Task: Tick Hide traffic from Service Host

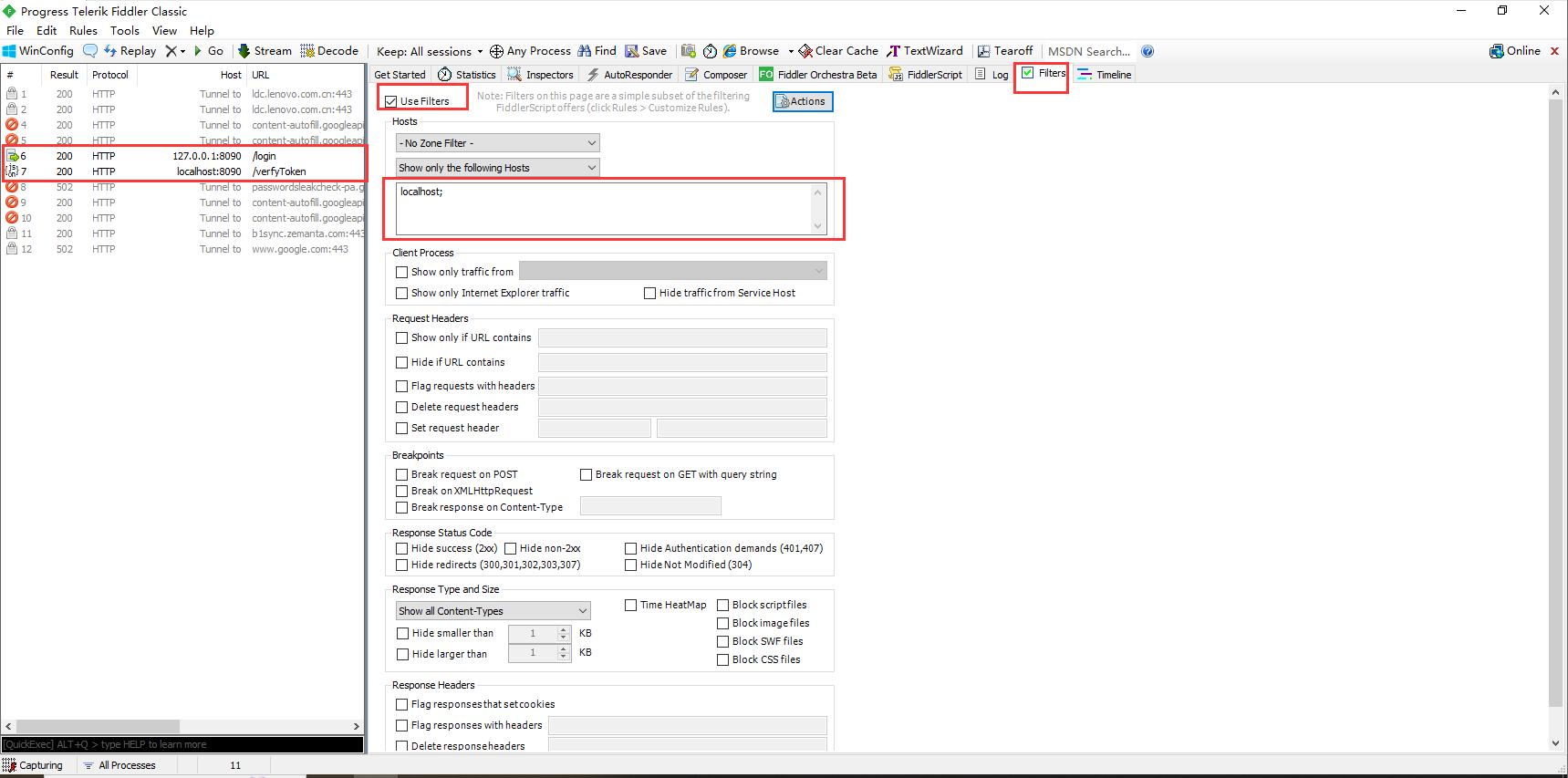Action: pos(649,293)
